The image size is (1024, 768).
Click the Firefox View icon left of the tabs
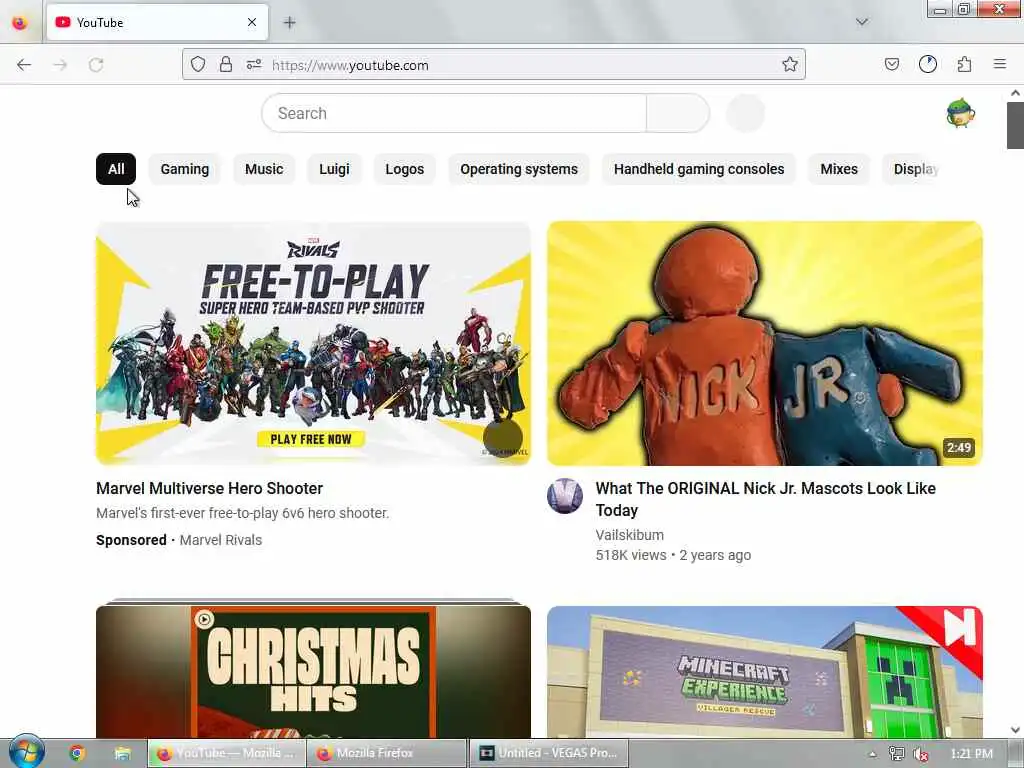click(x=20, y=22)
